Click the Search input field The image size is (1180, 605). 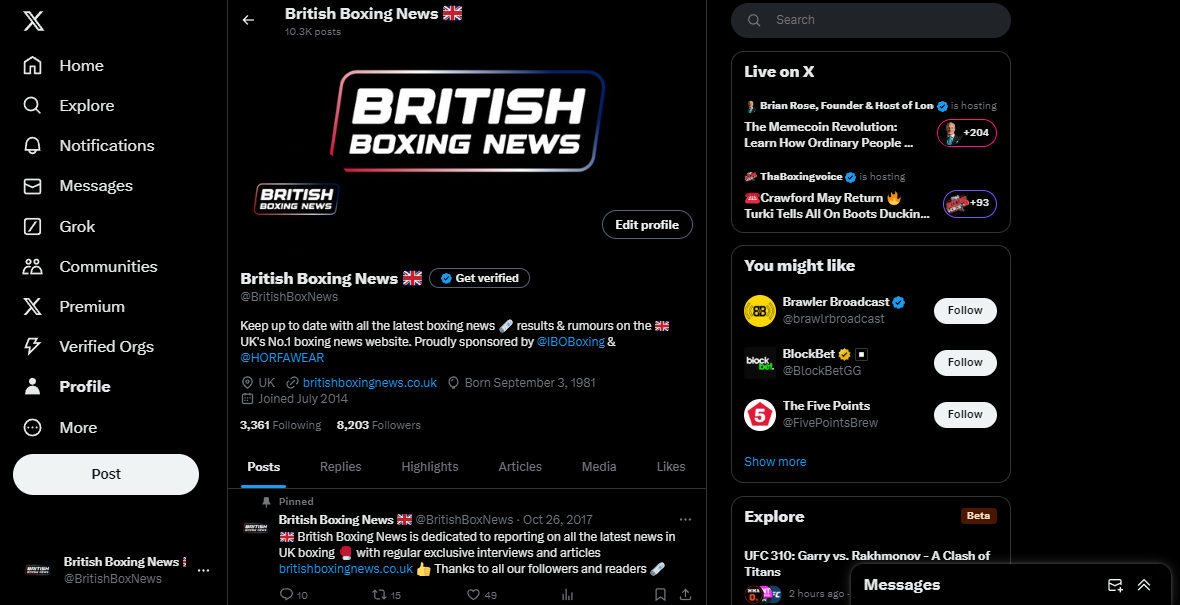point(871,20)
